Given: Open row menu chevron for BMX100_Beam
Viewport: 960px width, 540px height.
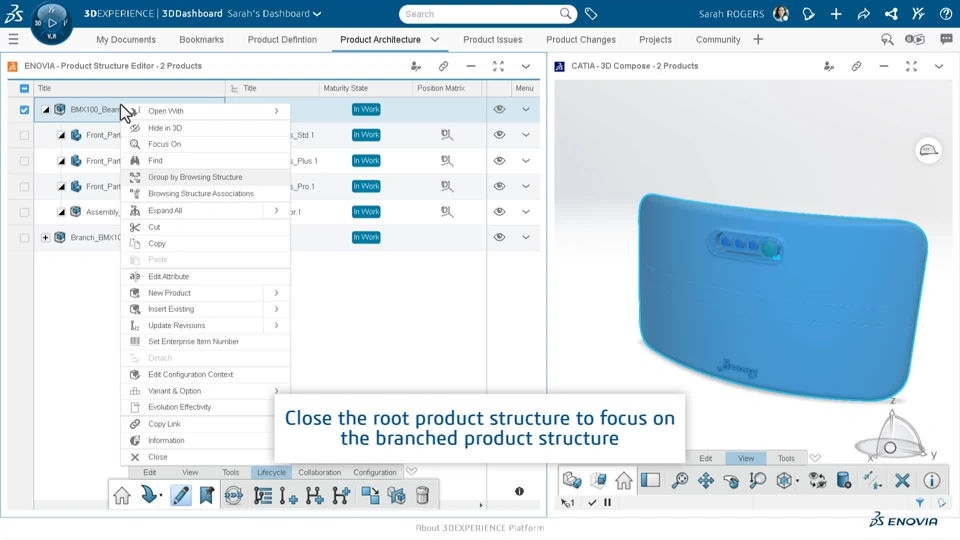Looking at the screenshot, I should pos(525,109).
